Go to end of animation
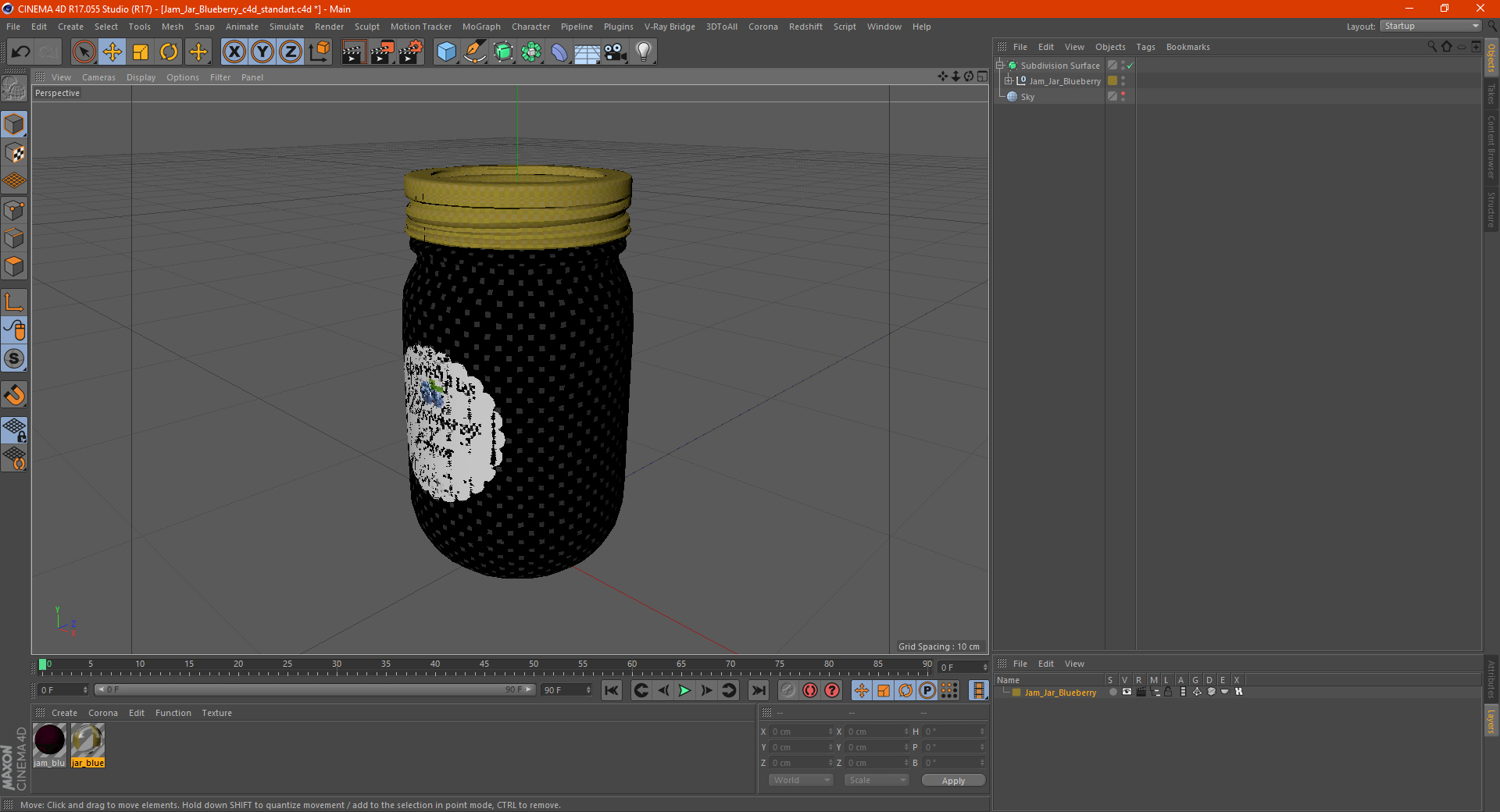 [758, 690]
